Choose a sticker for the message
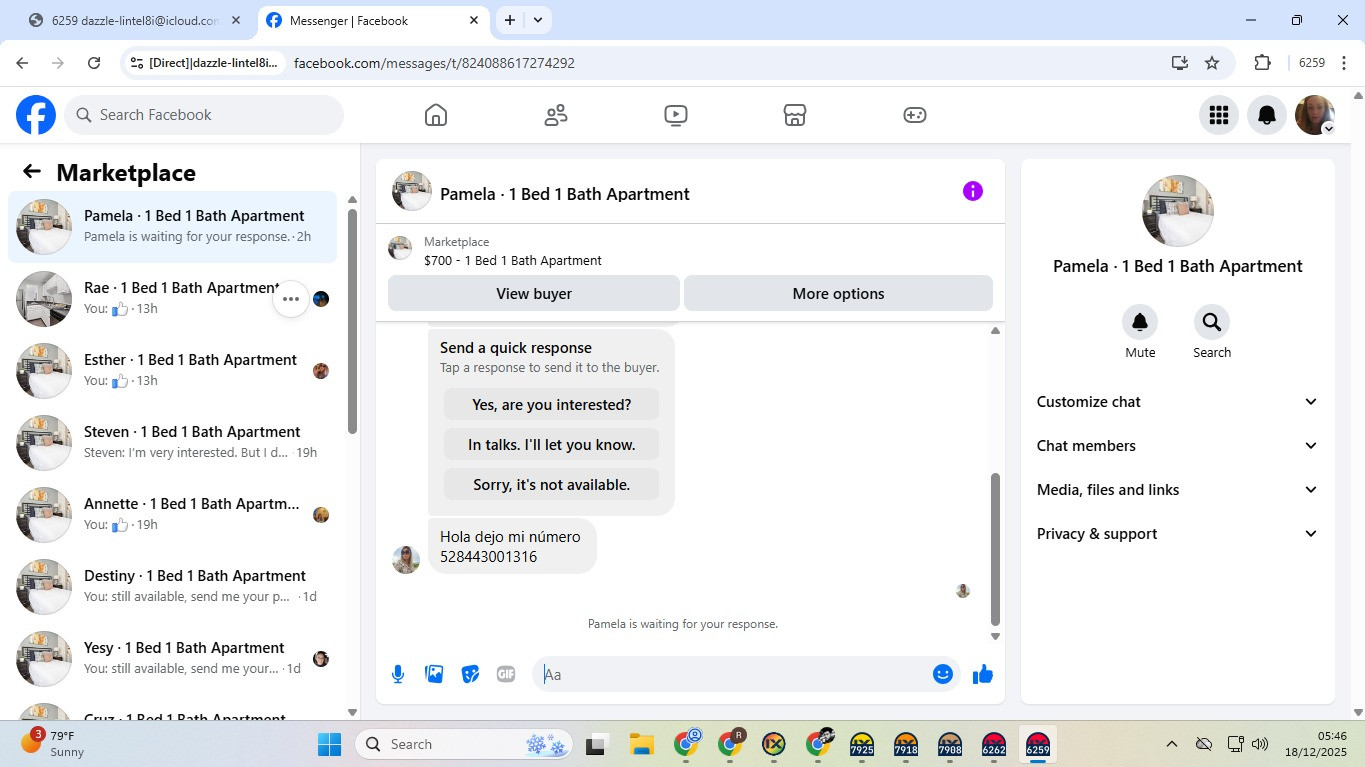The image size is (1365, 767). (470, 674)
